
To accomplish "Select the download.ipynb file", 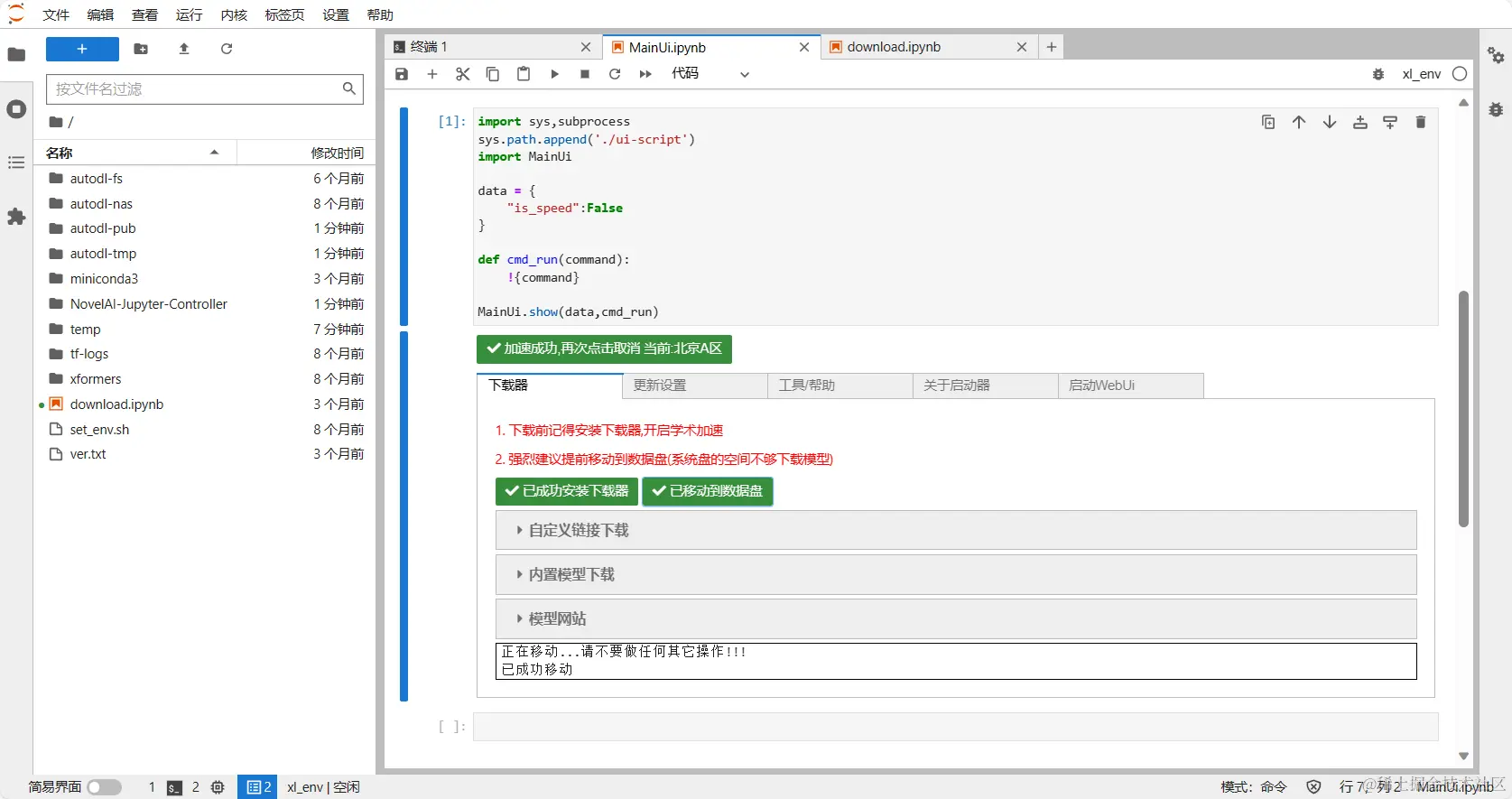I will (x=206, y=404).
